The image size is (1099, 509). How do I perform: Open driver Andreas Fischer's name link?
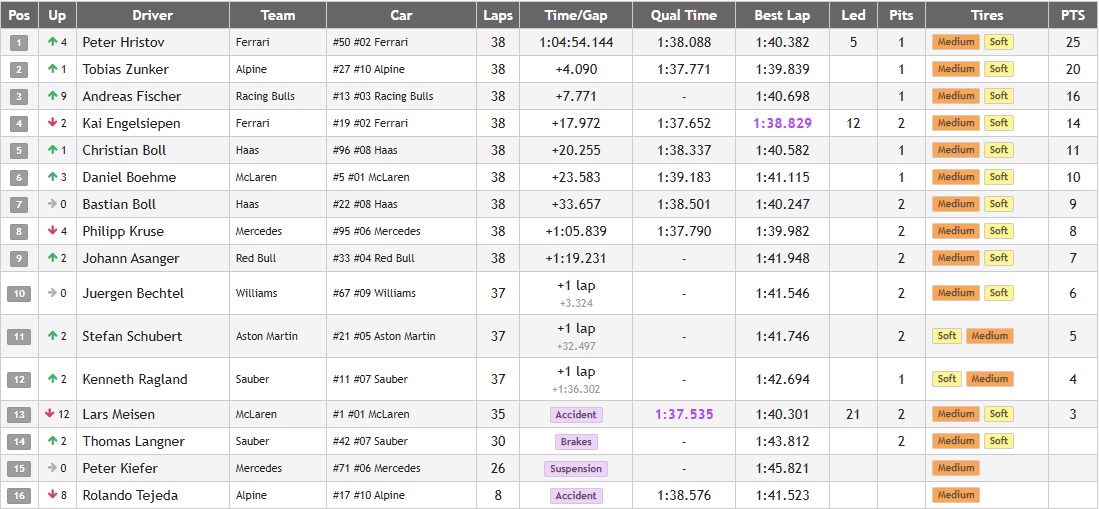click(x=131, y=96)
